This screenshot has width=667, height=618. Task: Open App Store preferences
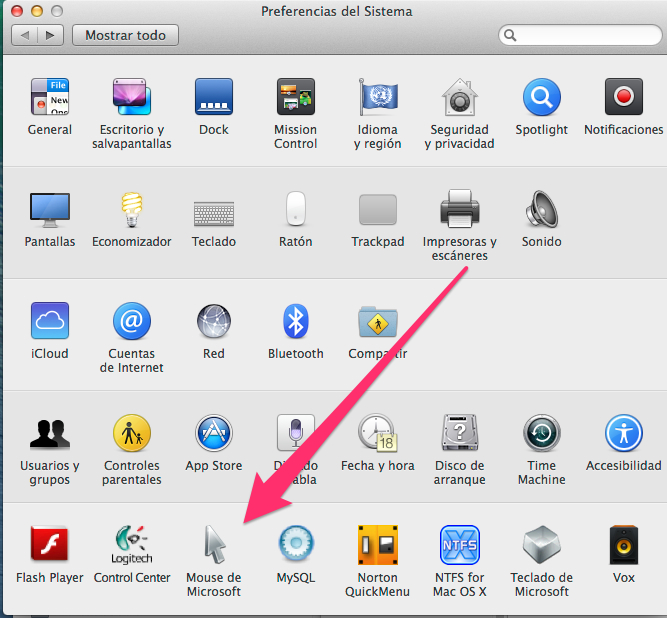[214, 433]
